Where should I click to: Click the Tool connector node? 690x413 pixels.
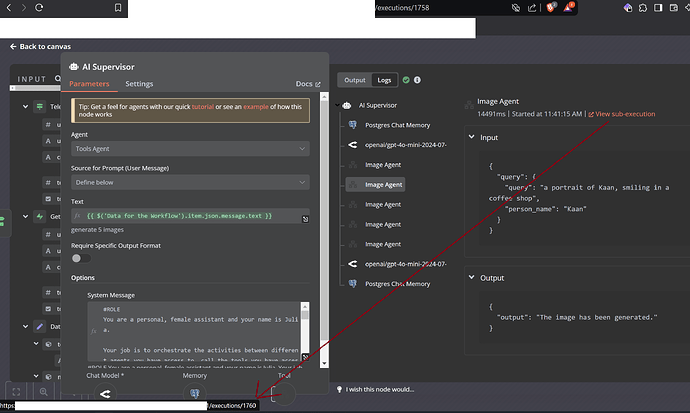pos(284,394)
